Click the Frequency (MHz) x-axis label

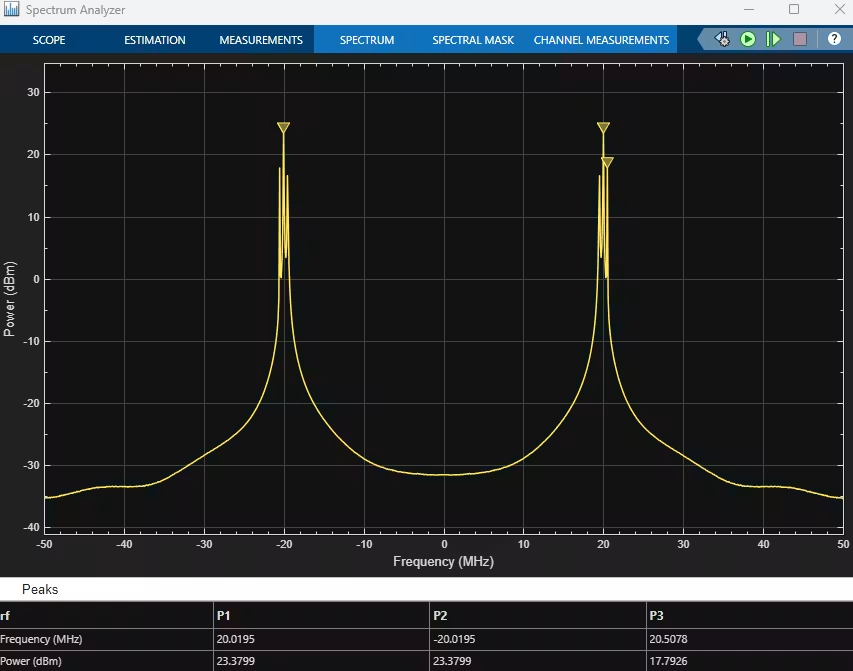point(443,561)
